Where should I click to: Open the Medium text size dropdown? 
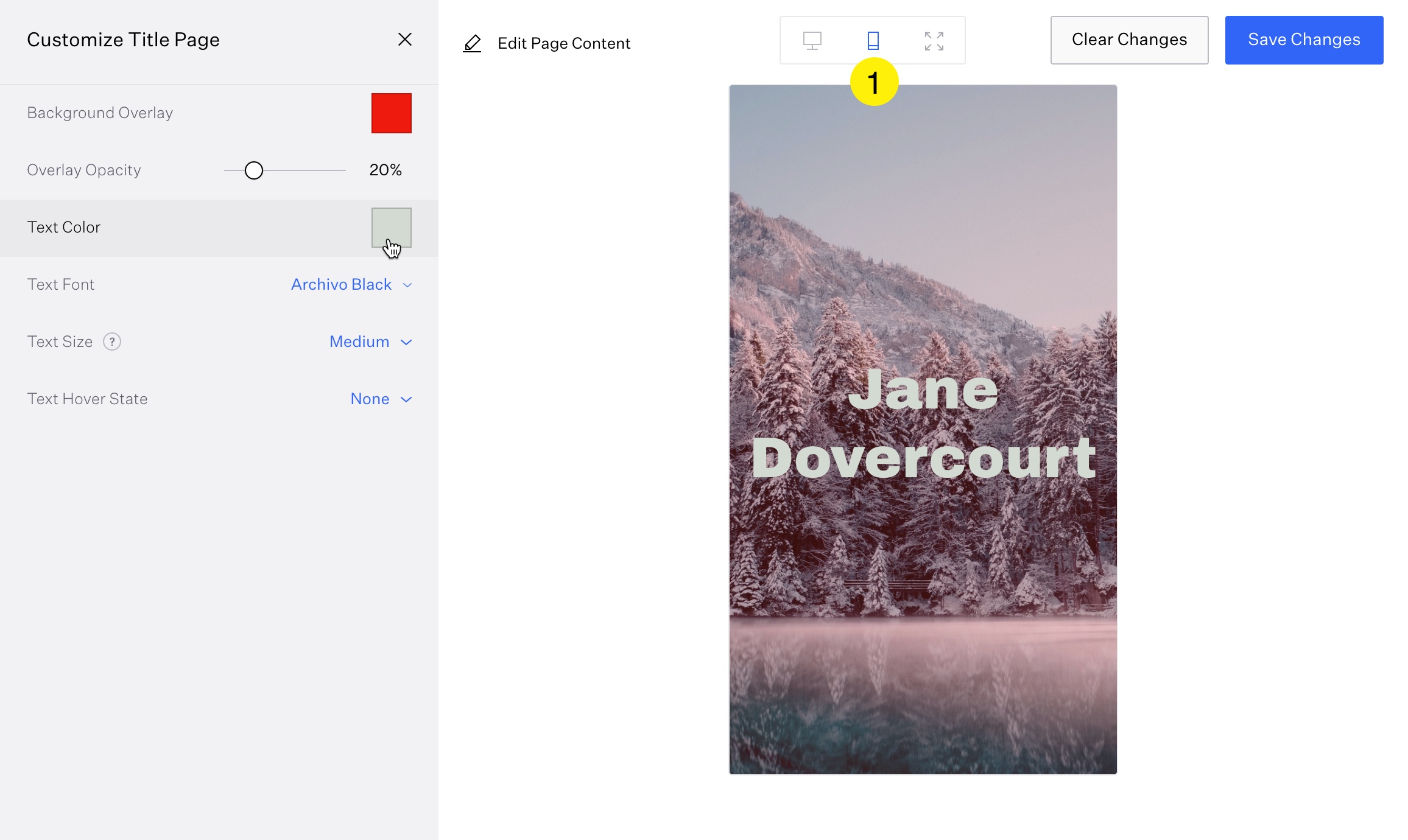[371, 341]
